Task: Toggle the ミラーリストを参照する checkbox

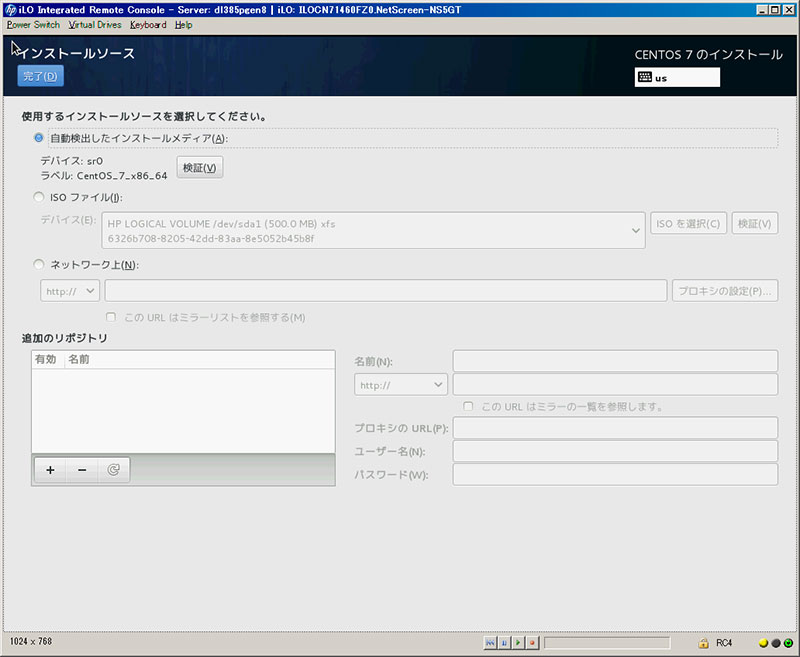Action: pos(111,317)
